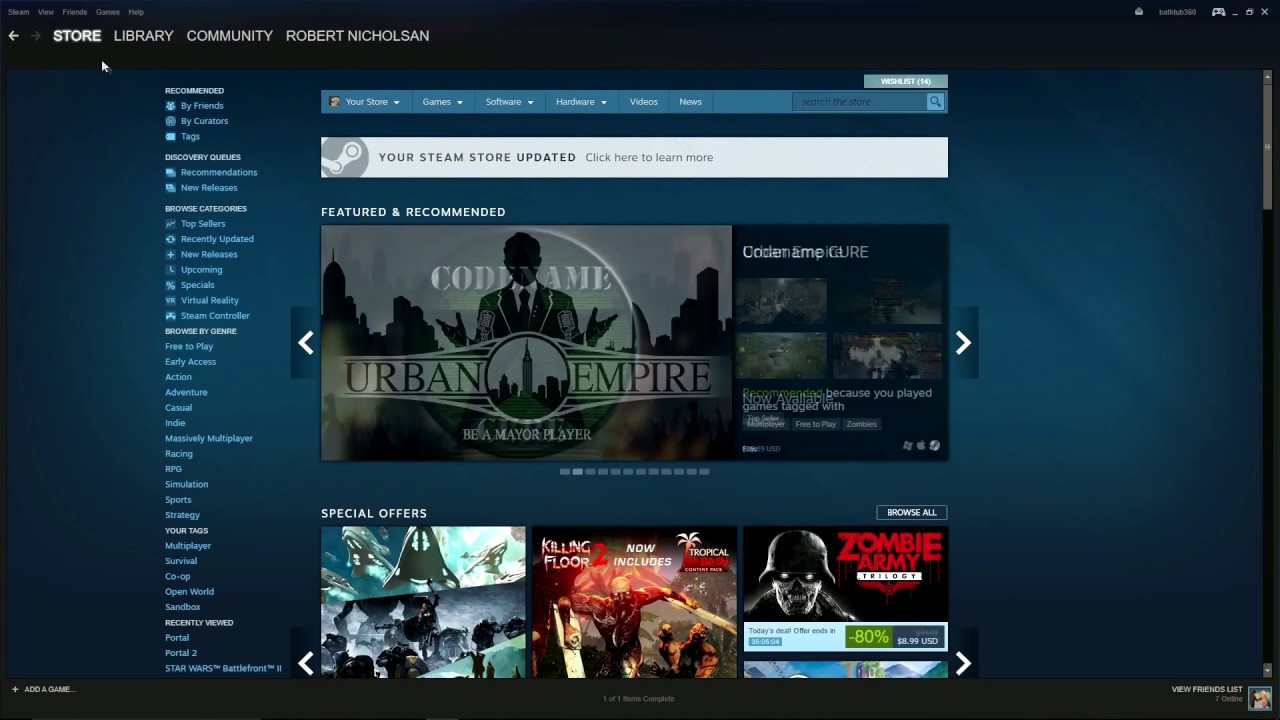
Task: Click the By Friends sidebar icon
Action: (x=170, y=106)
